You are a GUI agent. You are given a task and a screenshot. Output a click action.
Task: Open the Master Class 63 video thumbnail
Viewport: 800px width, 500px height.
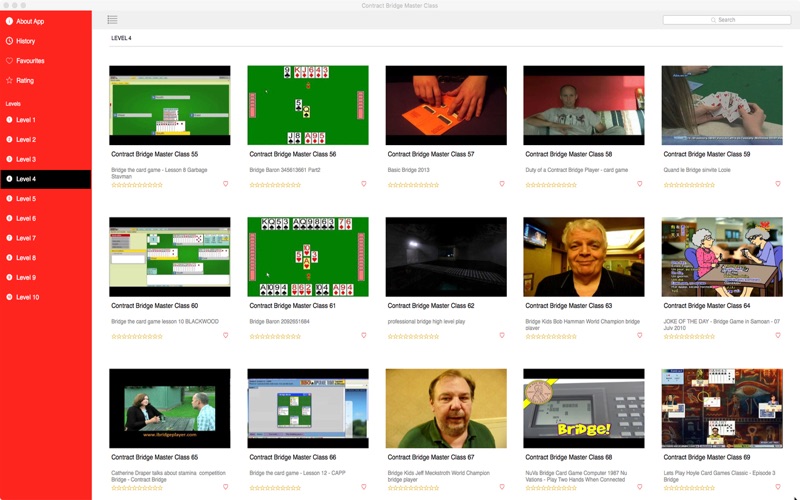[x=584, y=257]
